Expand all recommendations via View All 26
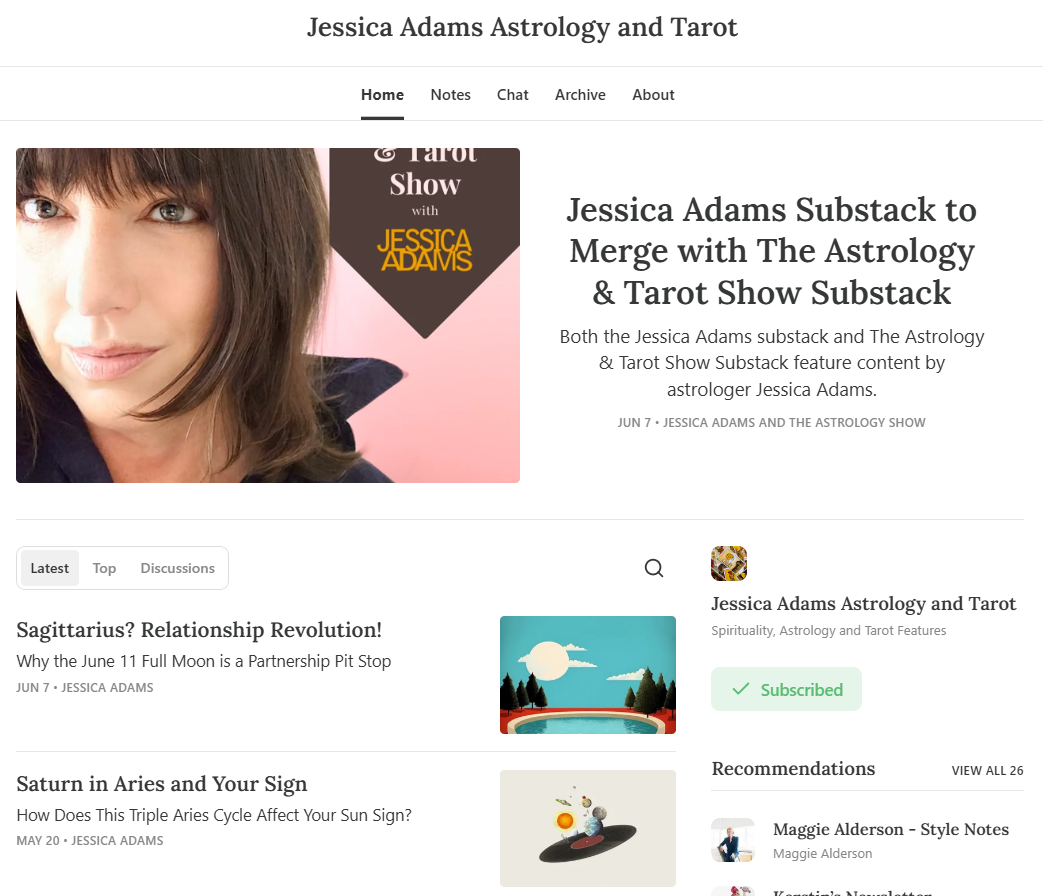The height and width of the screenshot is (896, 1043). click(987, 770)
